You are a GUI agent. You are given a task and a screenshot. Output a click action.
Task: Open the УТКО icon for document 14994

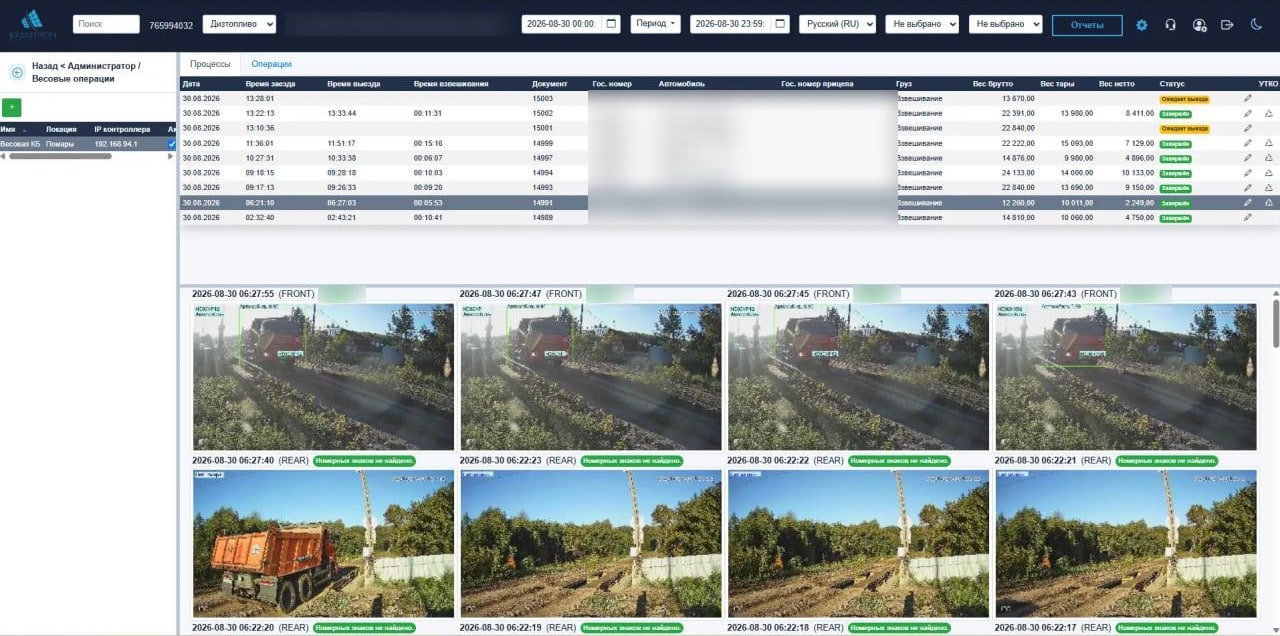(1269, 173)
